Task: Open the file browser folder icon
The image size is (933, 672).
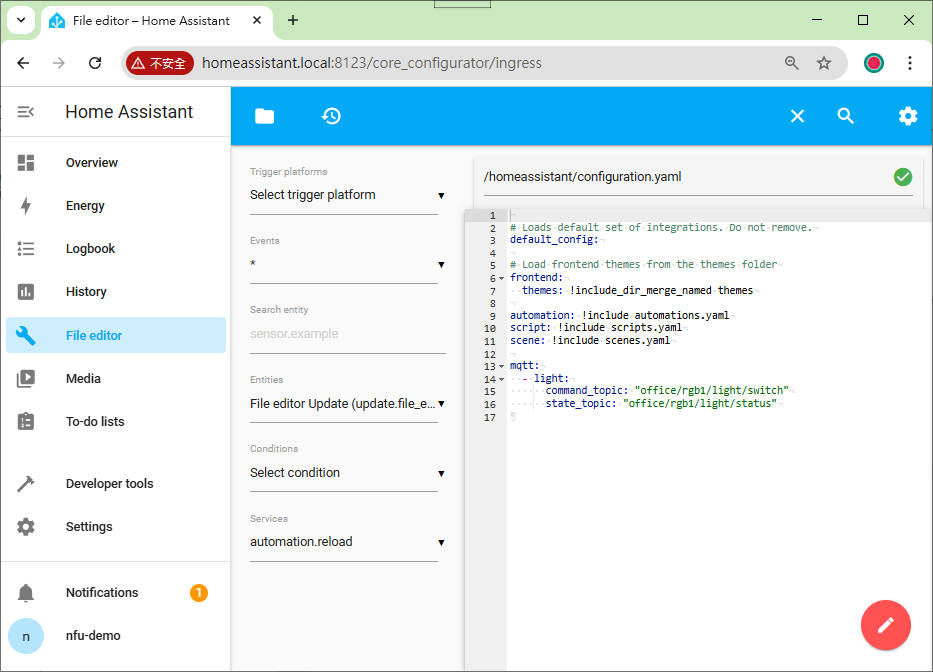Action: click(264, 116)
